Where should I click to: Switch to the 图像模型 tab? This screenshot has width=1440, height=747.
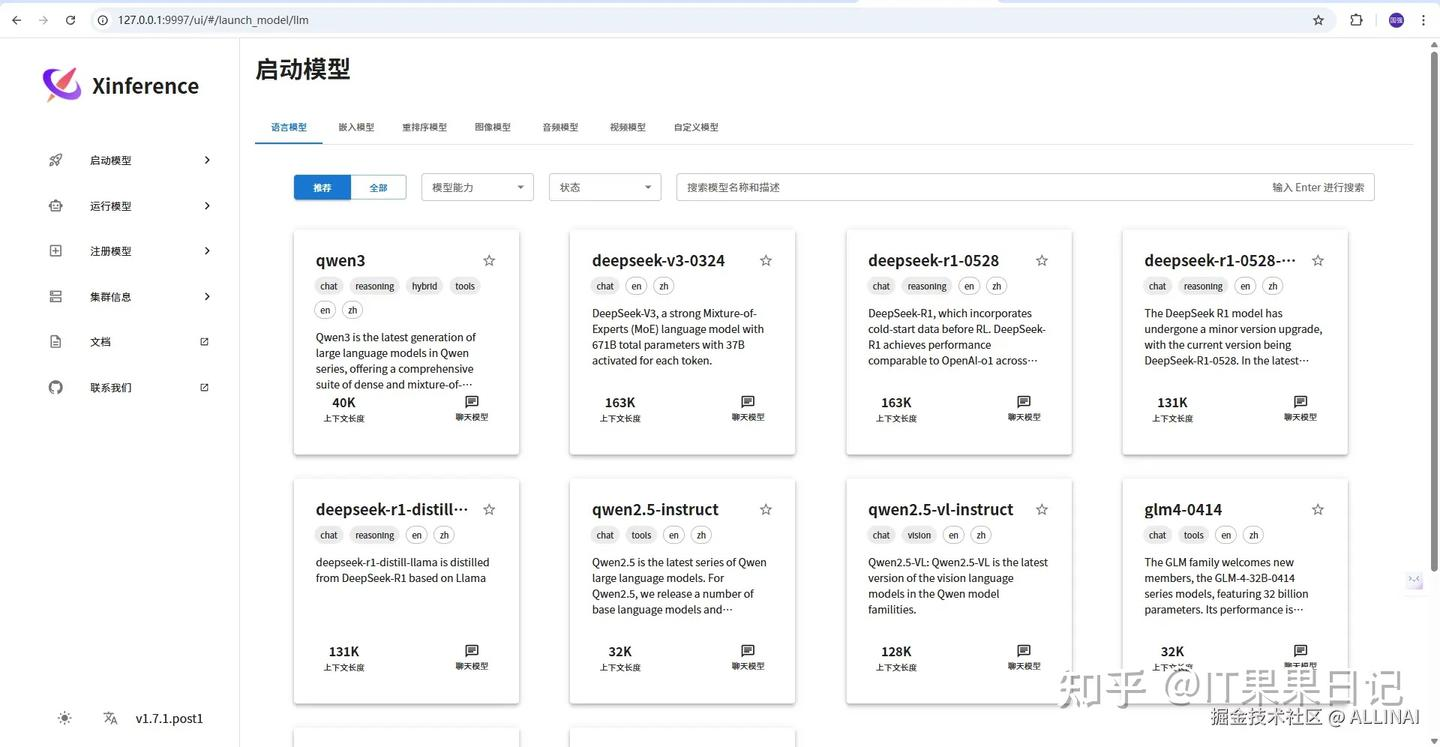[x=493, y=127]
